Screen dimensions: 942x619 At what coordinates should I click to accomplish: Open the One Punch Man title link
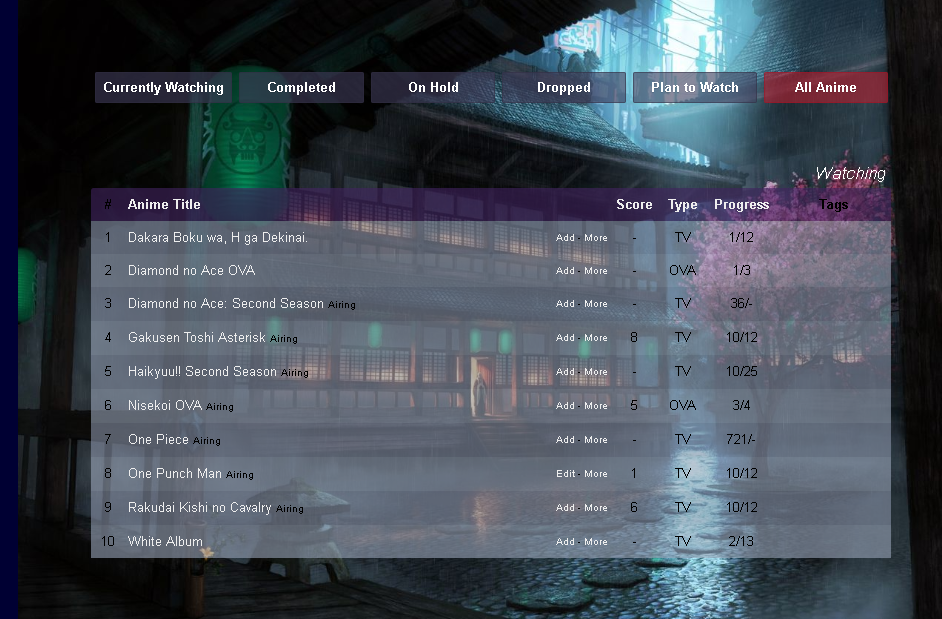(175, 474)
